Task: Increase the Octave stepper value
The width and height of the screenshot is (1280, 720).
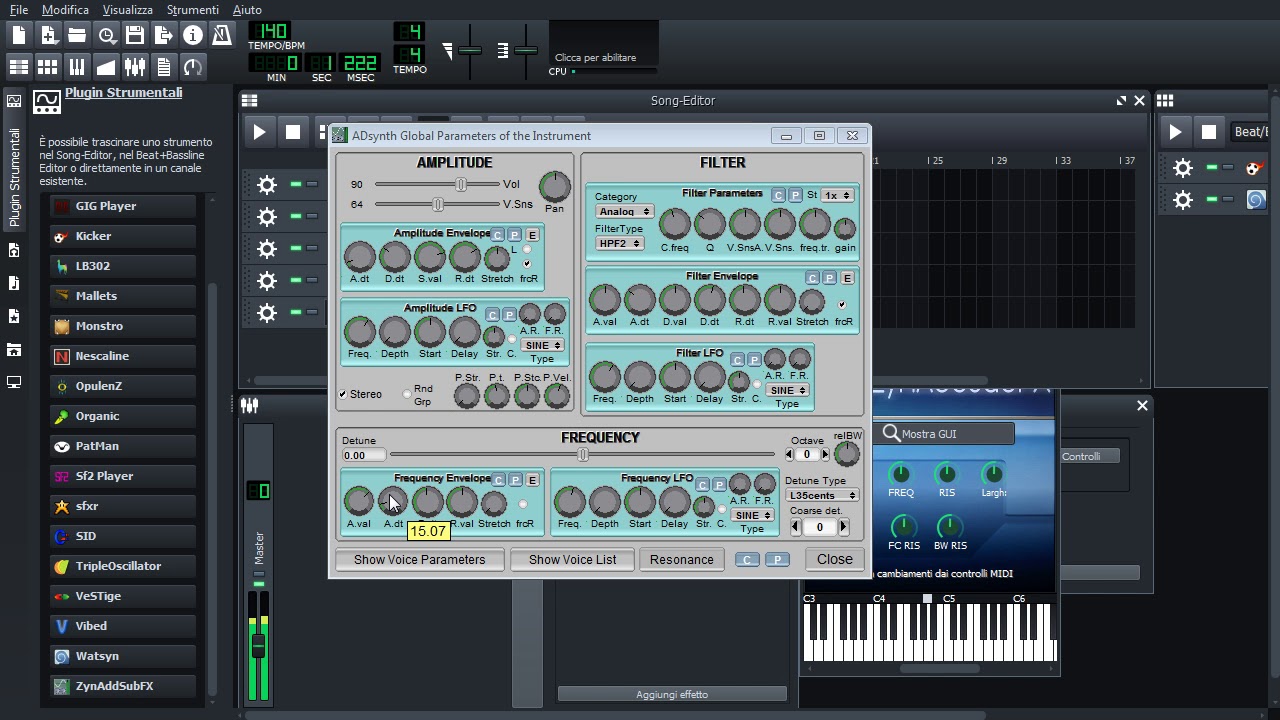Action: (825, 454)
